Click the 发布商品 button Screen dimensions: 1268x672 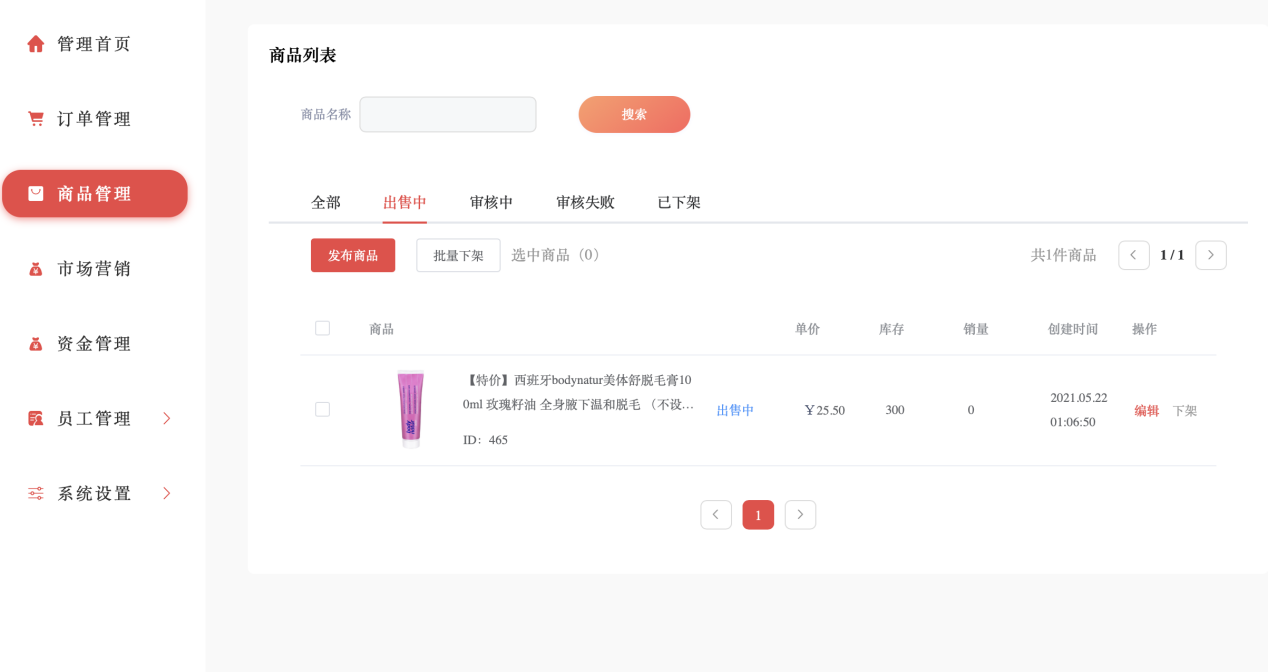point(353,255)
